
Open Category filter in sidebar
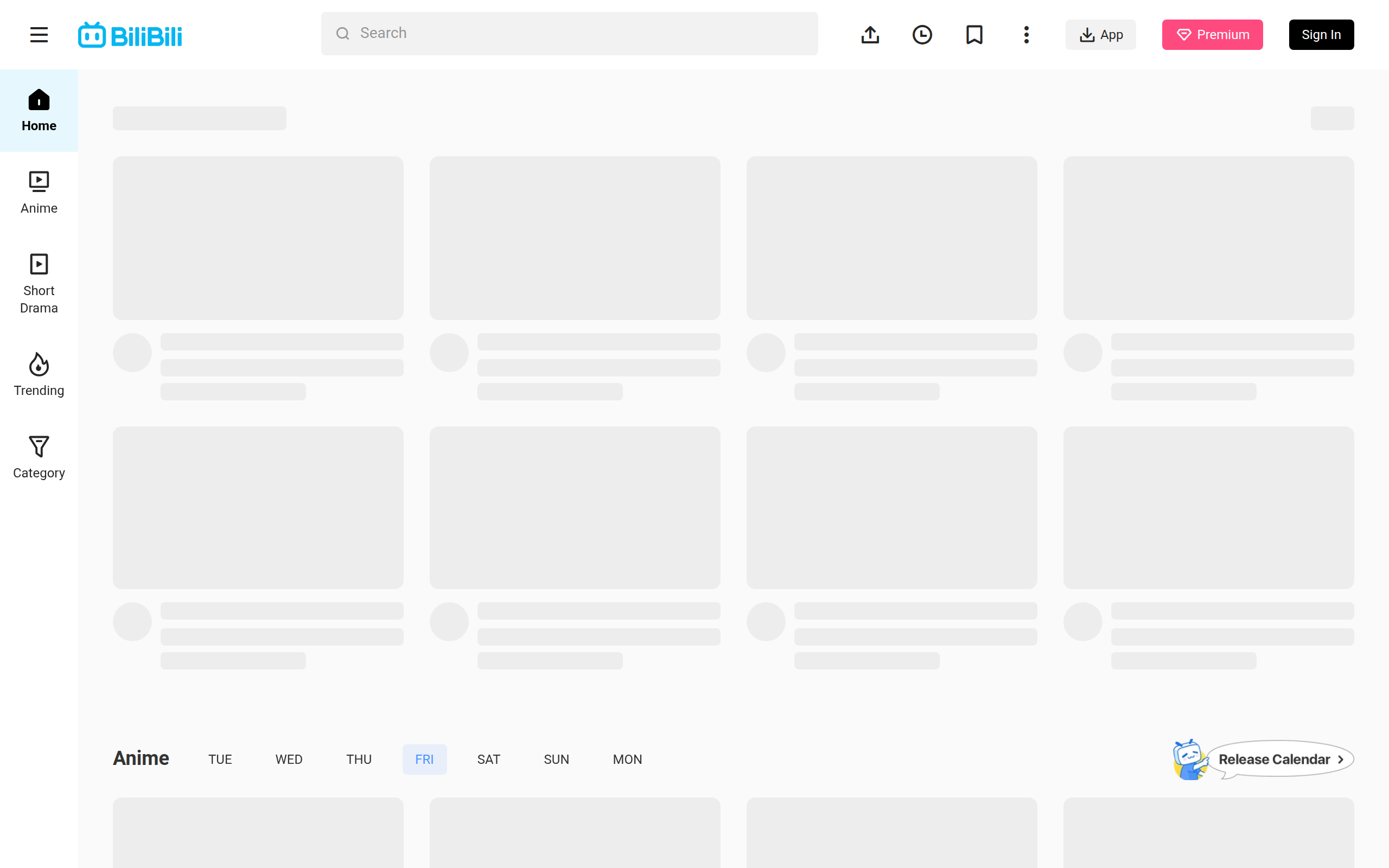39,457
